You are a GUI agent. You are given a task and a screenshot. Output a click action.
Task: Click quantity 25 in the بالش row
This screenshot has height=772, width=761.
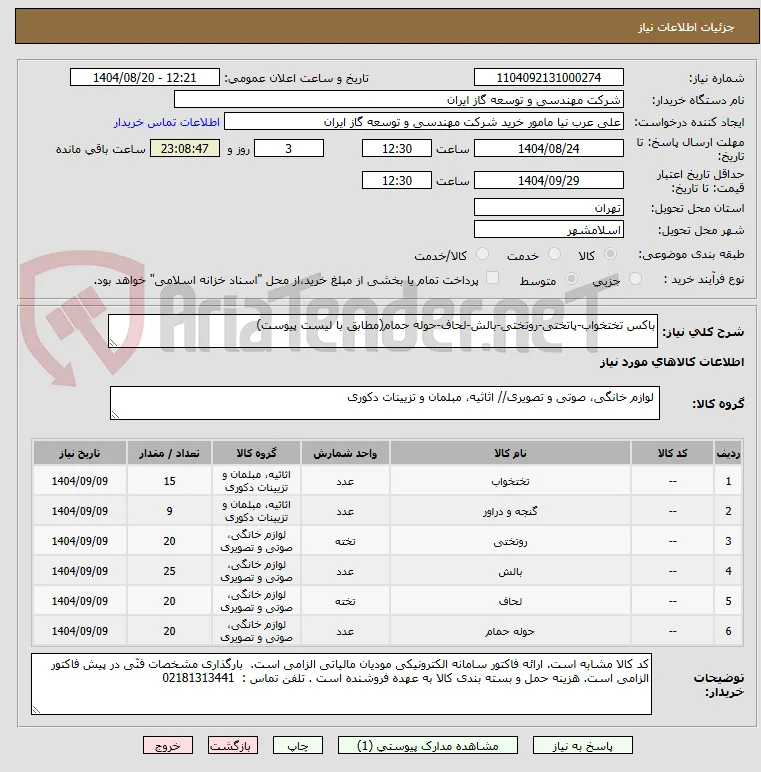pyautogui.click(x=169, y=571)
